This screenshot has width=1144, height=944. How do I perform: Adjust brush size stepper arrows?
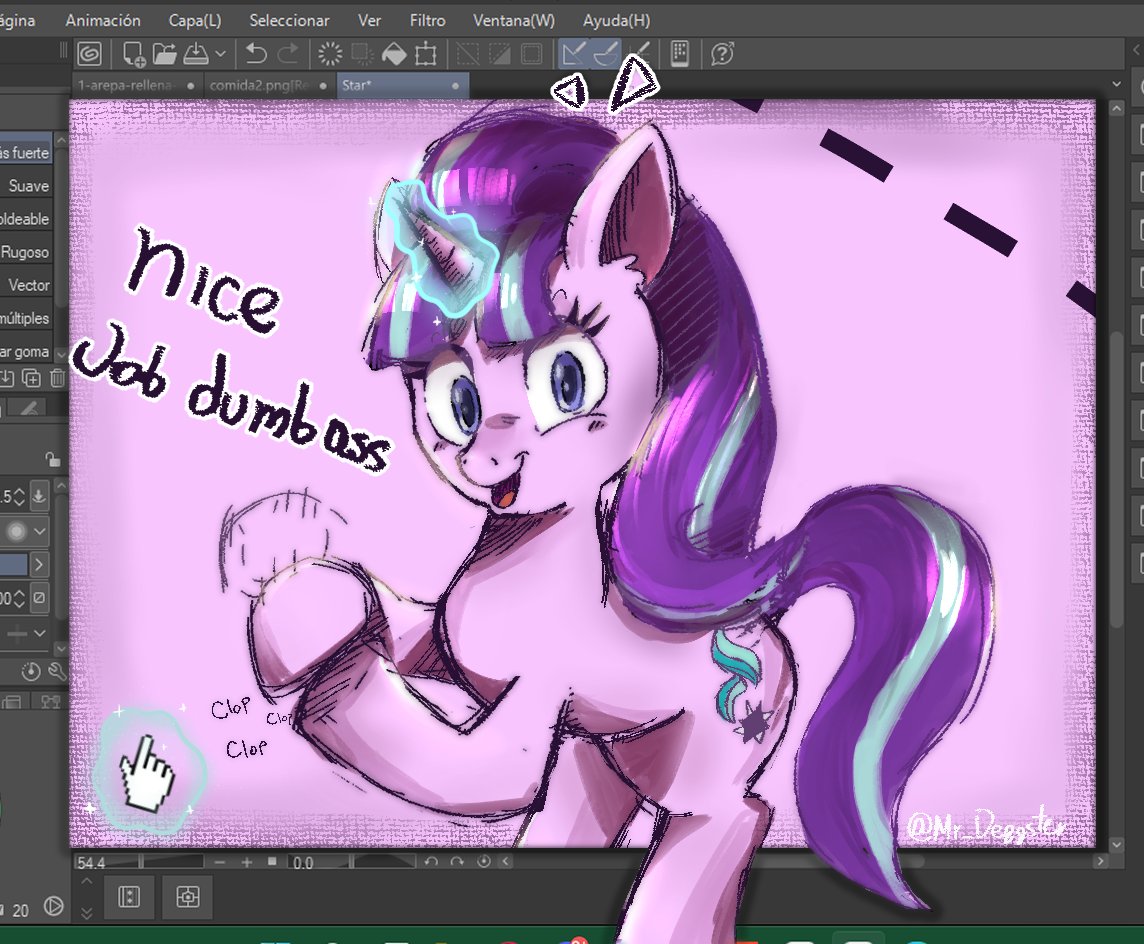point(19,497)
